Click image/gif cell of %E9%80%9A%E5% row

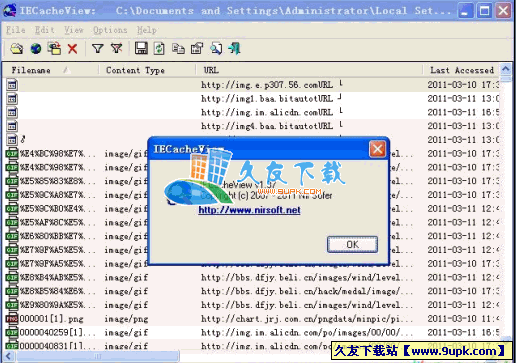(126, 305)
